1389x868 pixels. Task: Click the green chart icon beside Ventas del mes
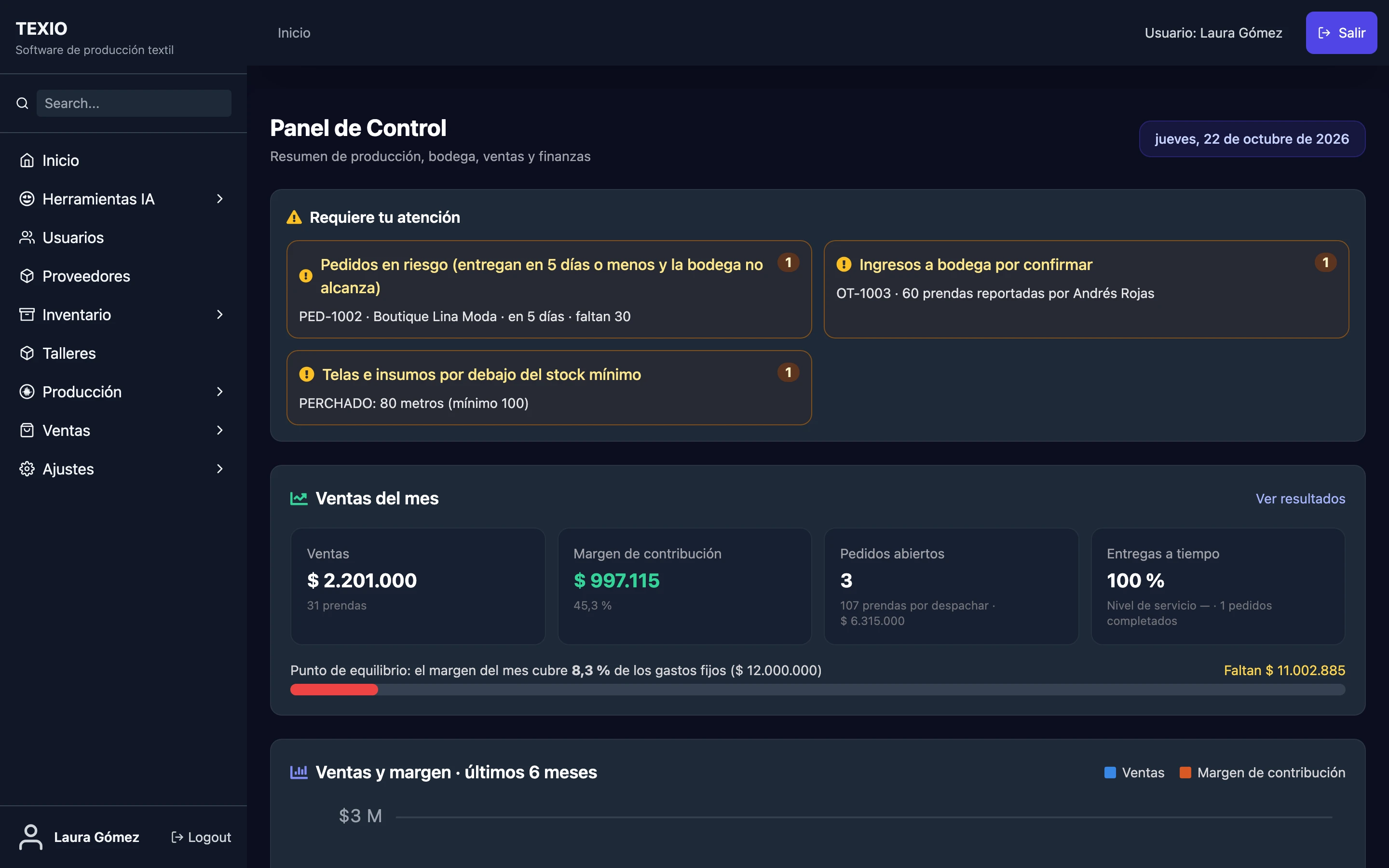click(x=299, y=498)
